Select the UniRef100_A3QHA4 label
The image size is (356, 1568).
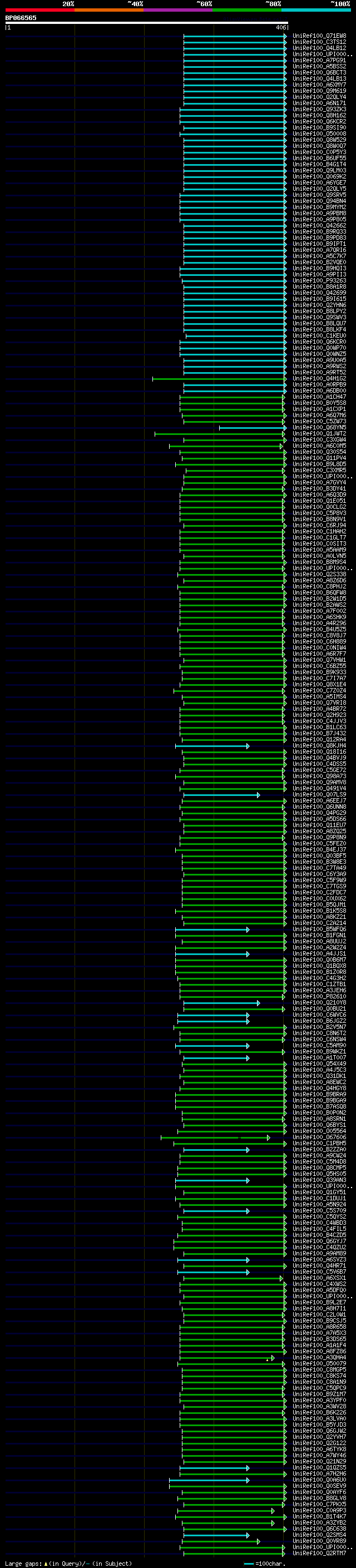point(319,1357)
